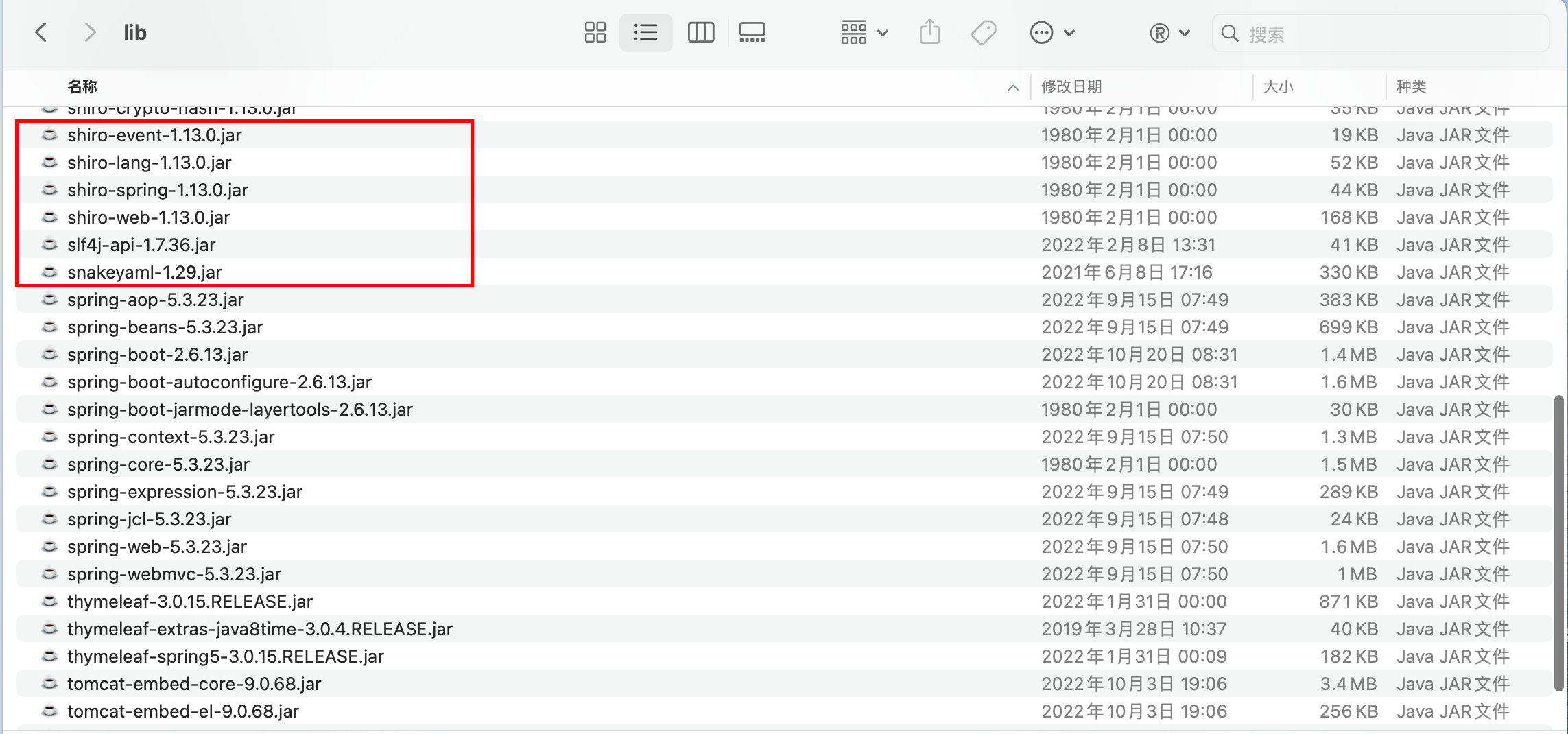Viewport: 1568px width, 734px height.
Task: Open the More actions ellipsis menu
Action: tap(1052, 32)
